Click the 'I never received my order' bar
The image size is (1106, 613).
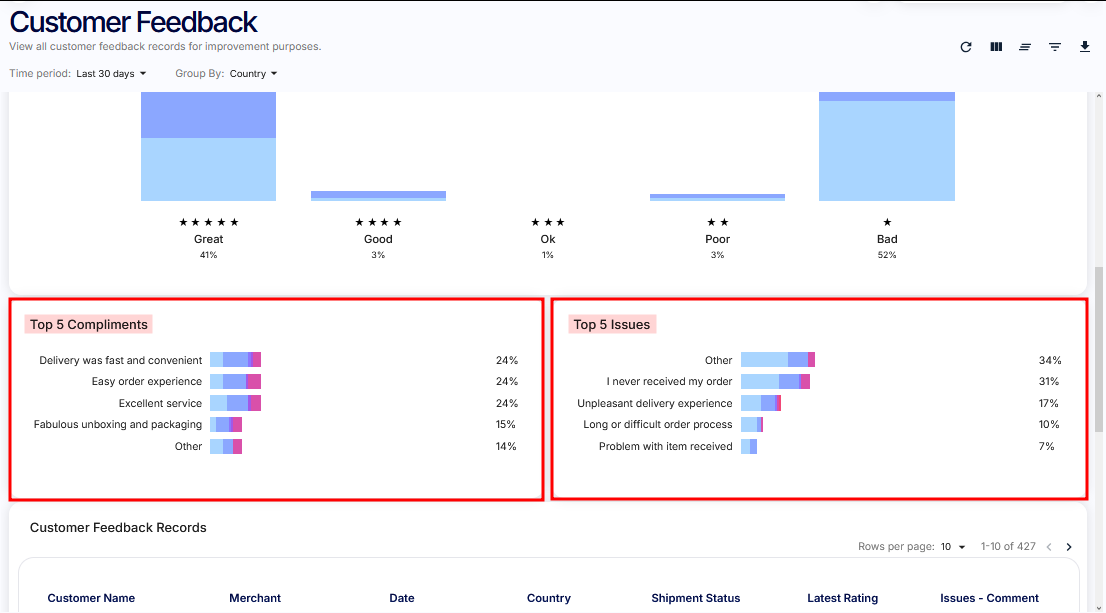[x=775, y=382]
